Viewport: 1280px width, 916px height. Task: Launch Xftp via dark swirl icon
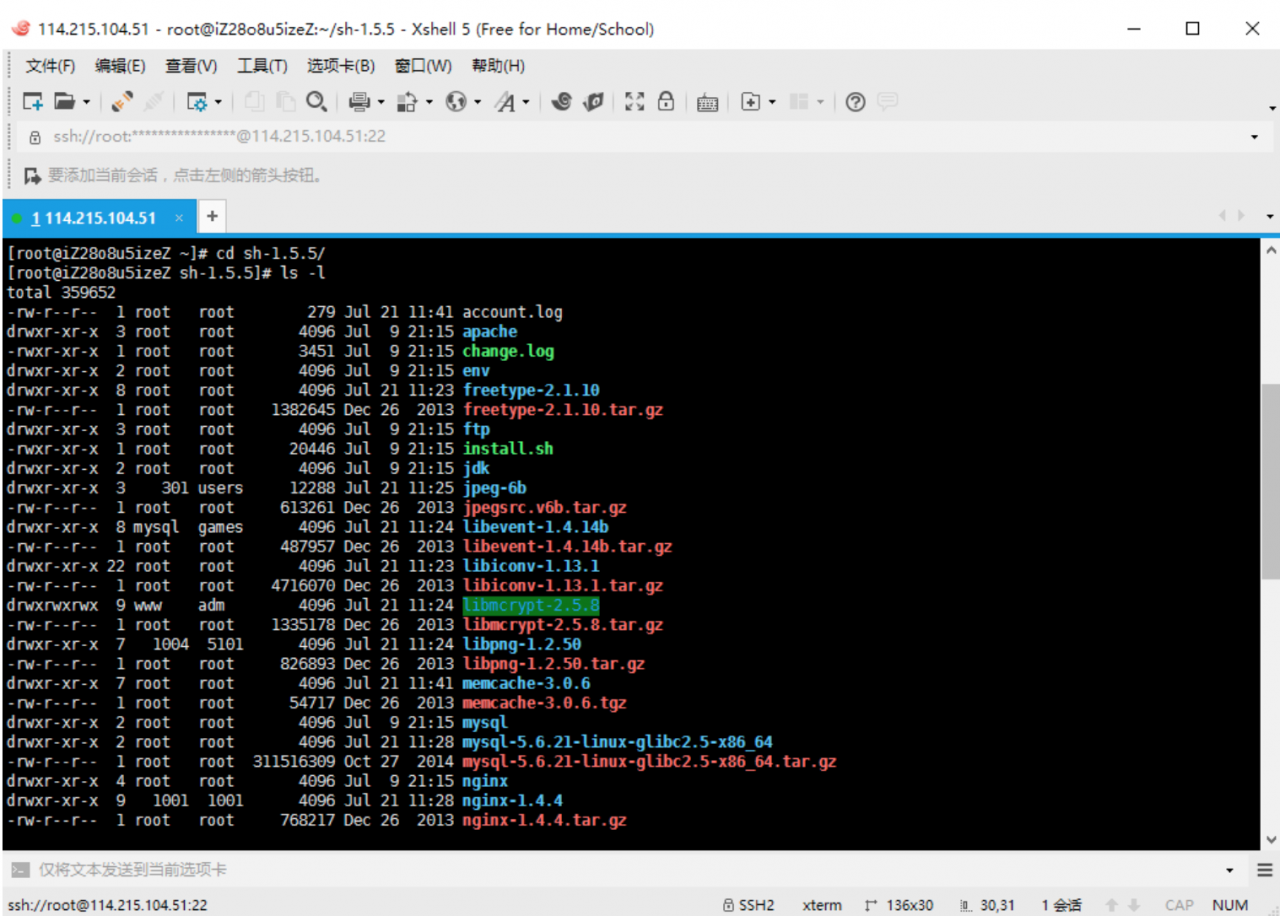coord(561,102)
